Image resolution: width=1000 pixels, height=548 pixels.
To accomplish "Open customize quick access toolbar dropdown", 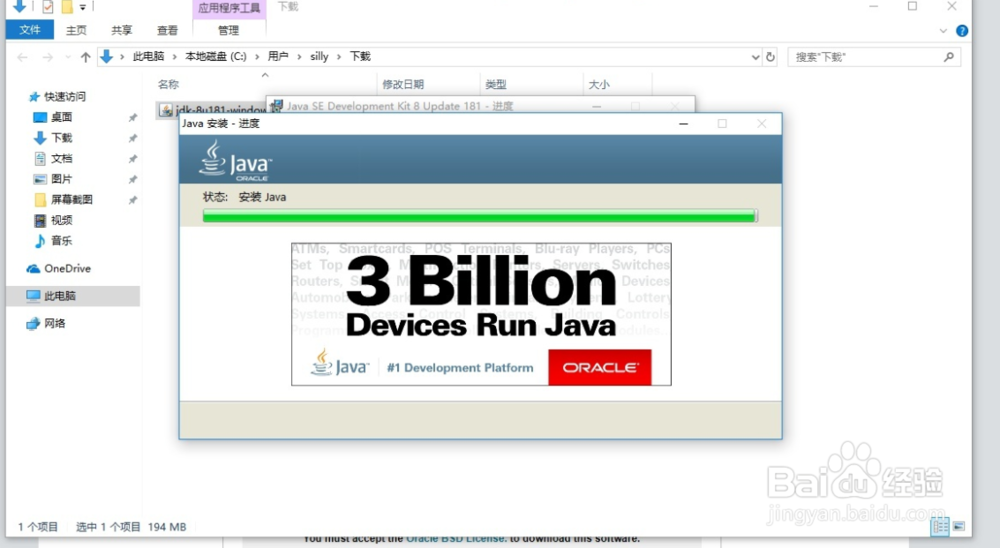I will (83, 7).
